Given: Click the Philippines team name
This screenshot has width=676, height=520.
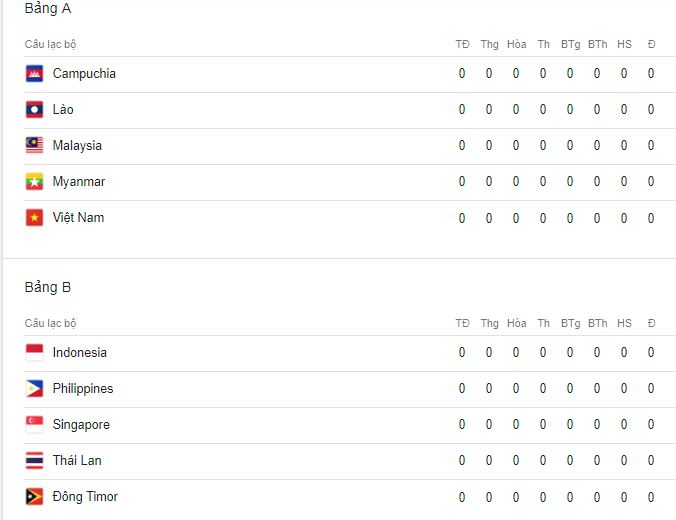Looking at the screenshot, I should point(83,389).
